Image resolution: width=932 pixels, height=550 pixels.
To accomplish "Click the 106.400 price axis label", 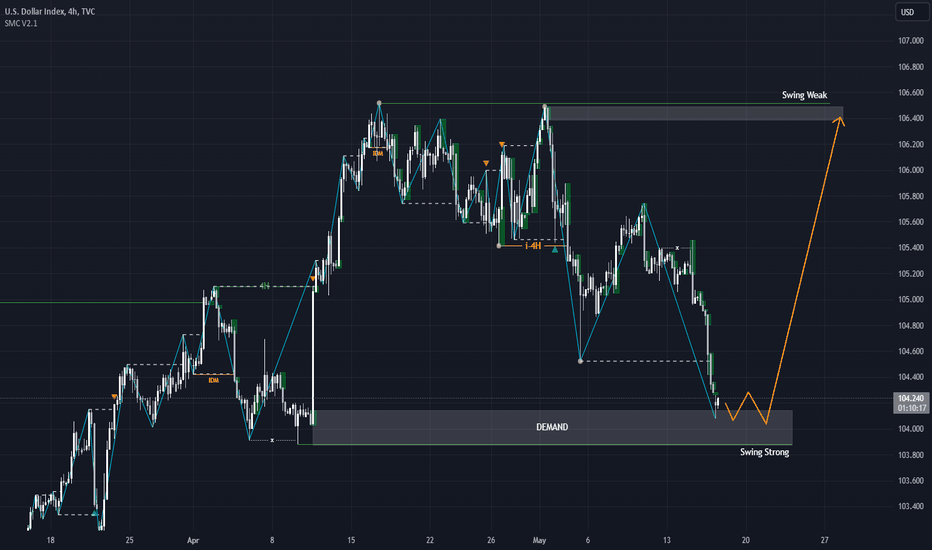I will pyautogui.click(x=911, y=118).
